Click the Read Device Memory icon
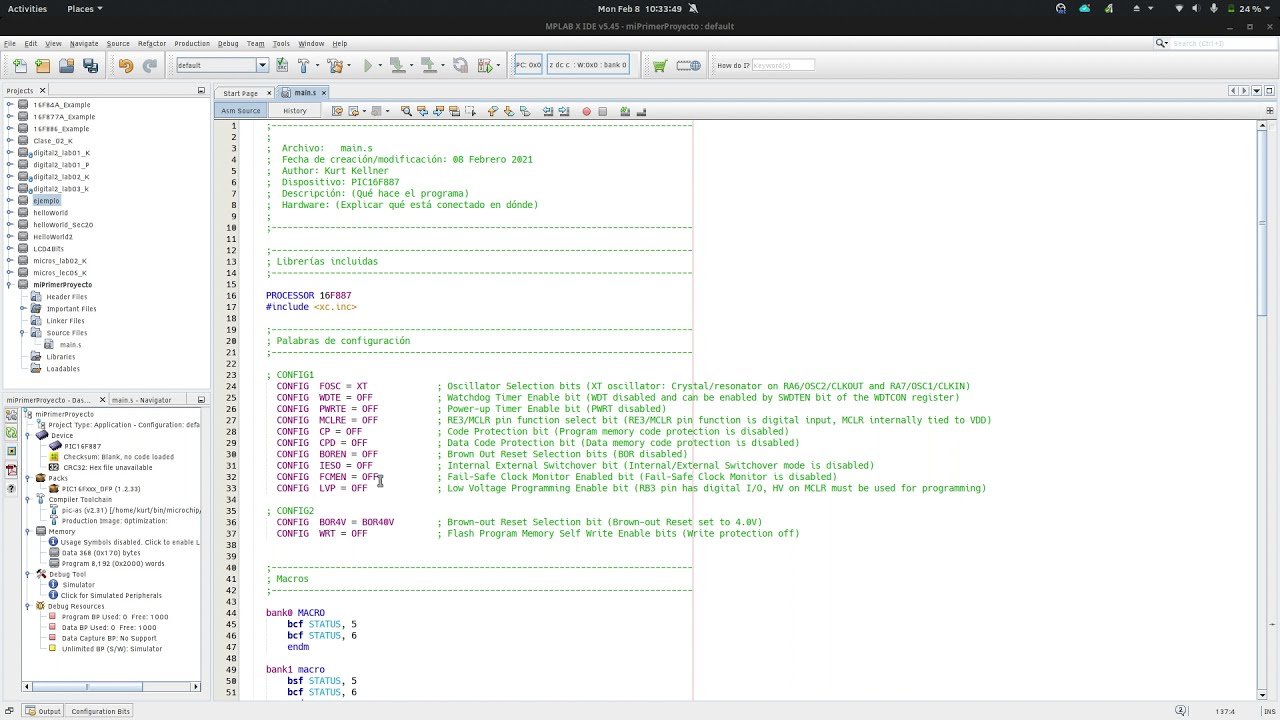Screen dimensions: 1280x720 pos(430,66)
